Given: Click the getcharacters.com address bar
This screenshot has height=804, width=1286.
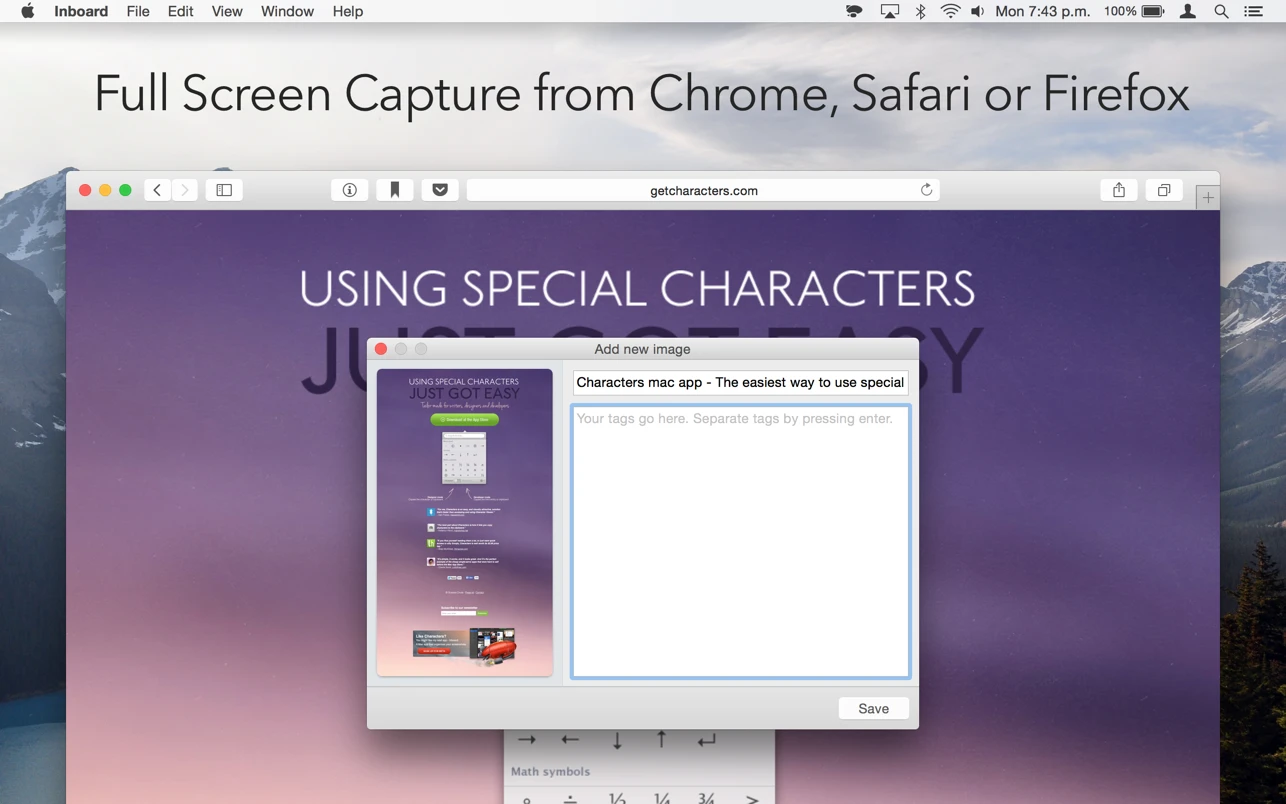Looking at the screenshot, I should 700,190.
